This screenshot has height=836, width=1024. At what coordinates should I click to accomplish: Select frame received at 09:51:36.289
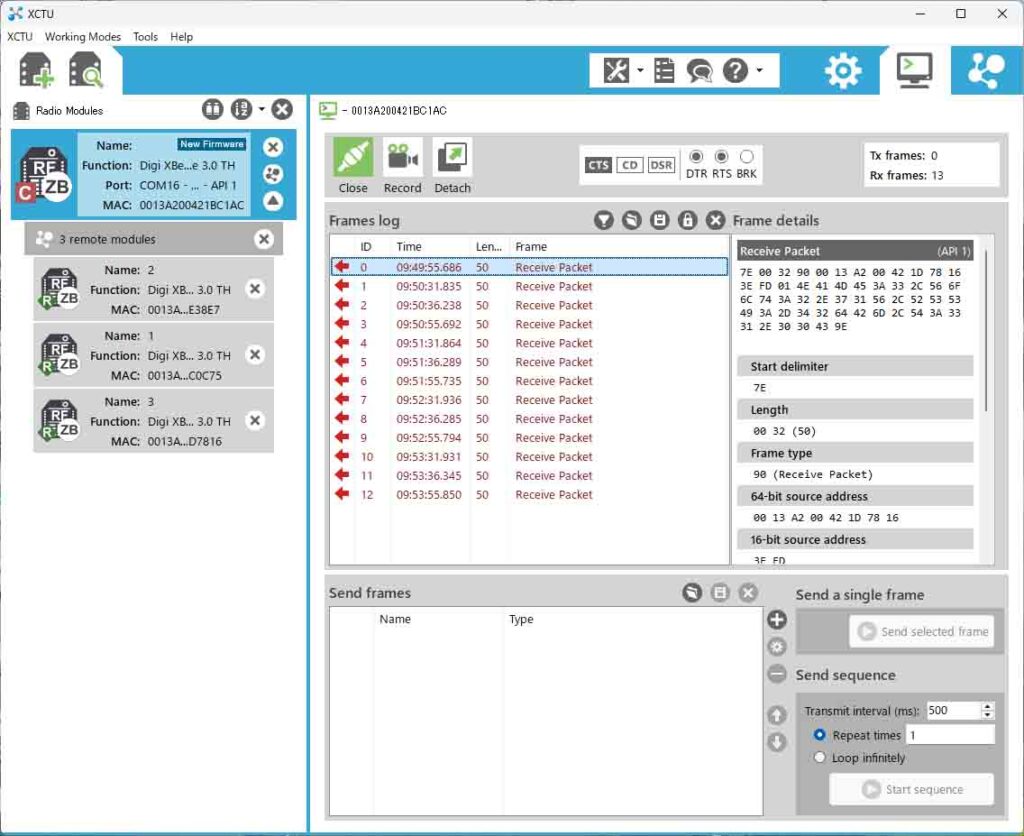[x=530, y=362]
